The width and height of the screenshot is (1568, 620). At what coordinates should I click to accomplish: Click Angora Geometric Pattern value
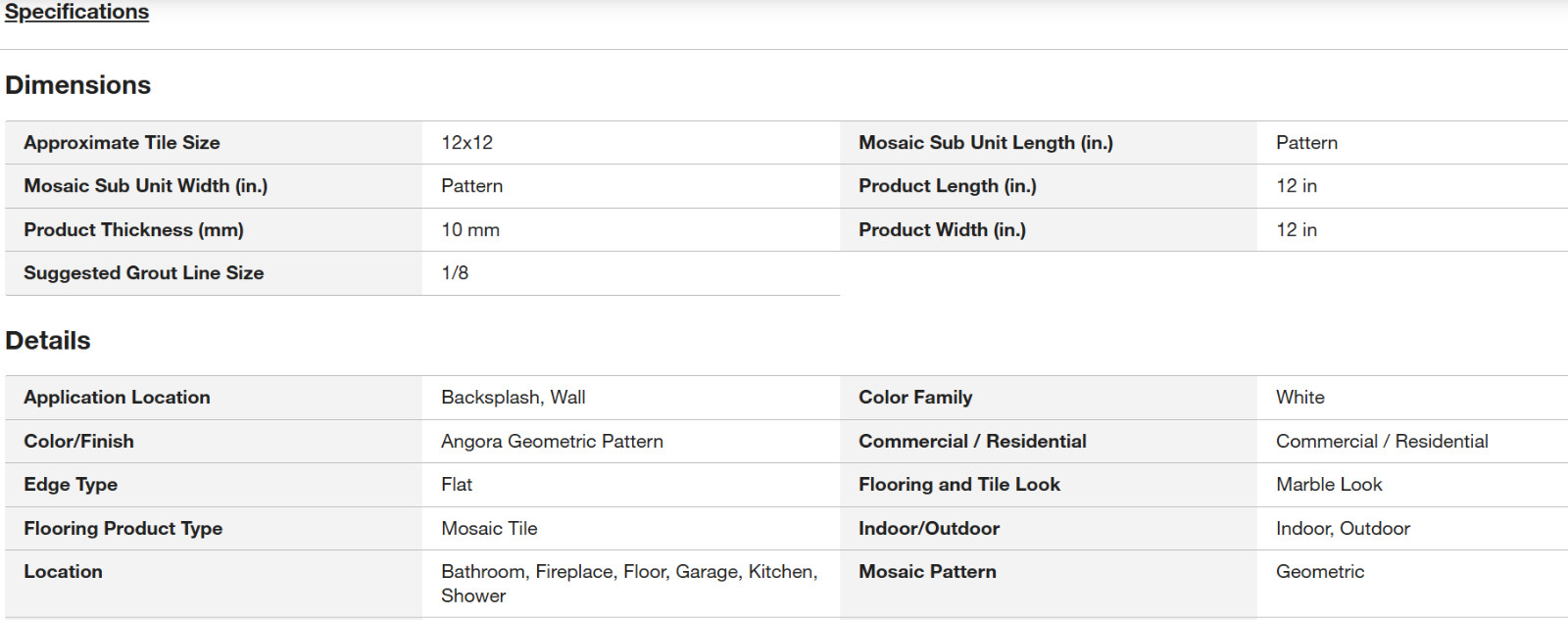pyautogui.click(x=552, y=442)
